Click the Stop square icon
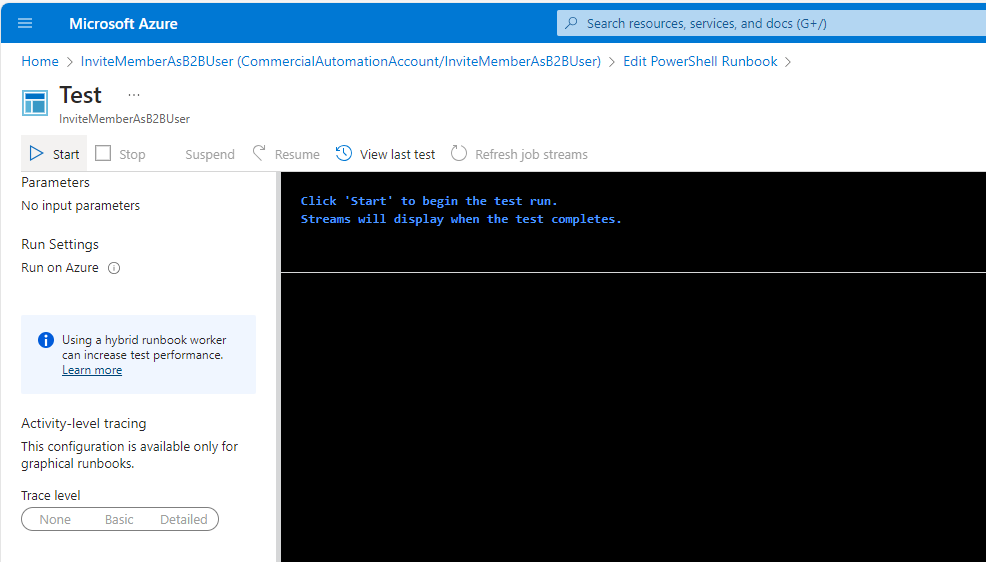986x562 pixels. click(x=103, y=153)
